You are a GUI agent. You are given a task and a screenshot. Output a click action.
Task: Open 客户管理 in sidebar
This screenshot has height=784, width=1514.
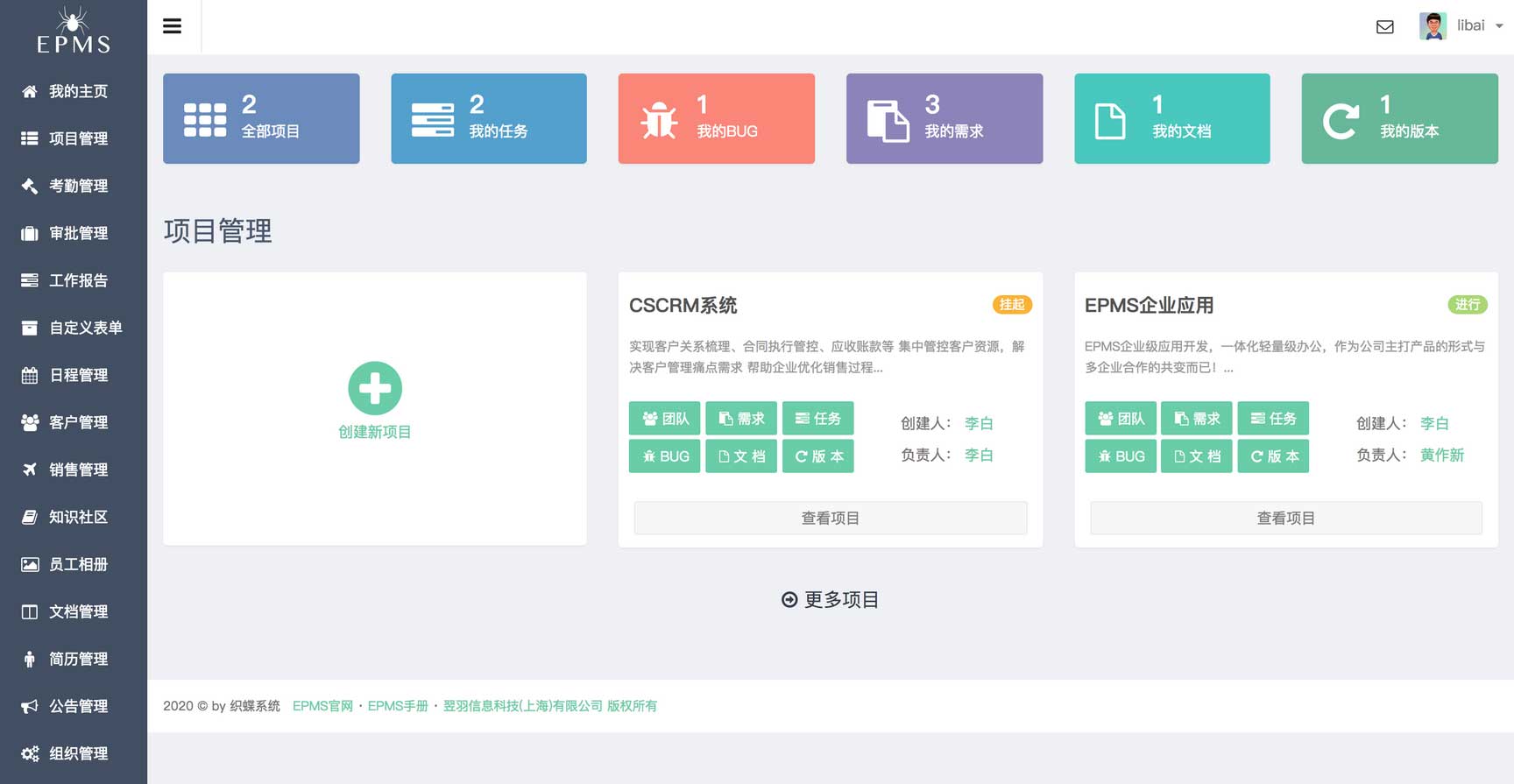click(74, 422)
